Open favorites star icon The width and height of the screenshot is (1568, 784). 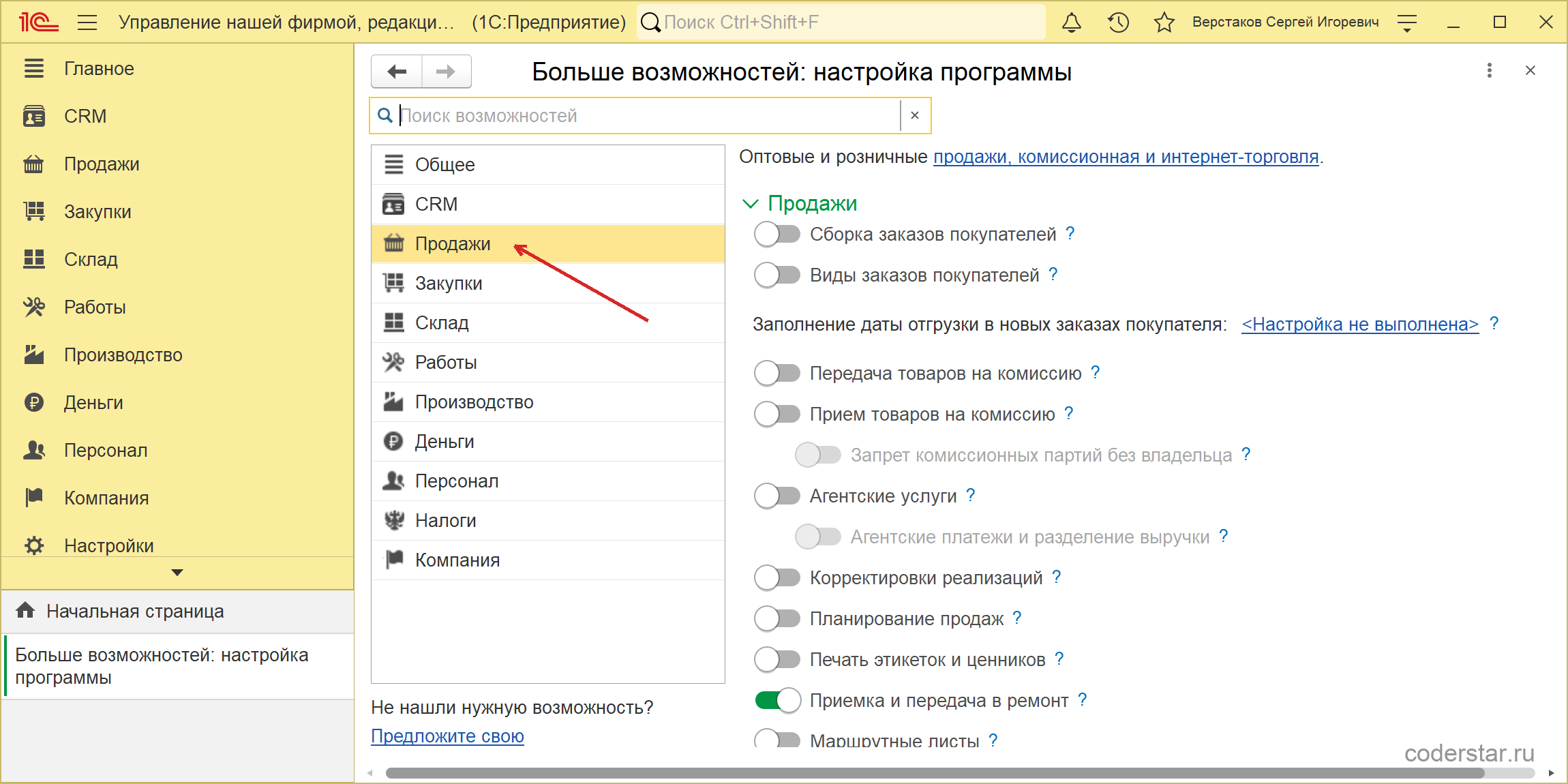1164,22
